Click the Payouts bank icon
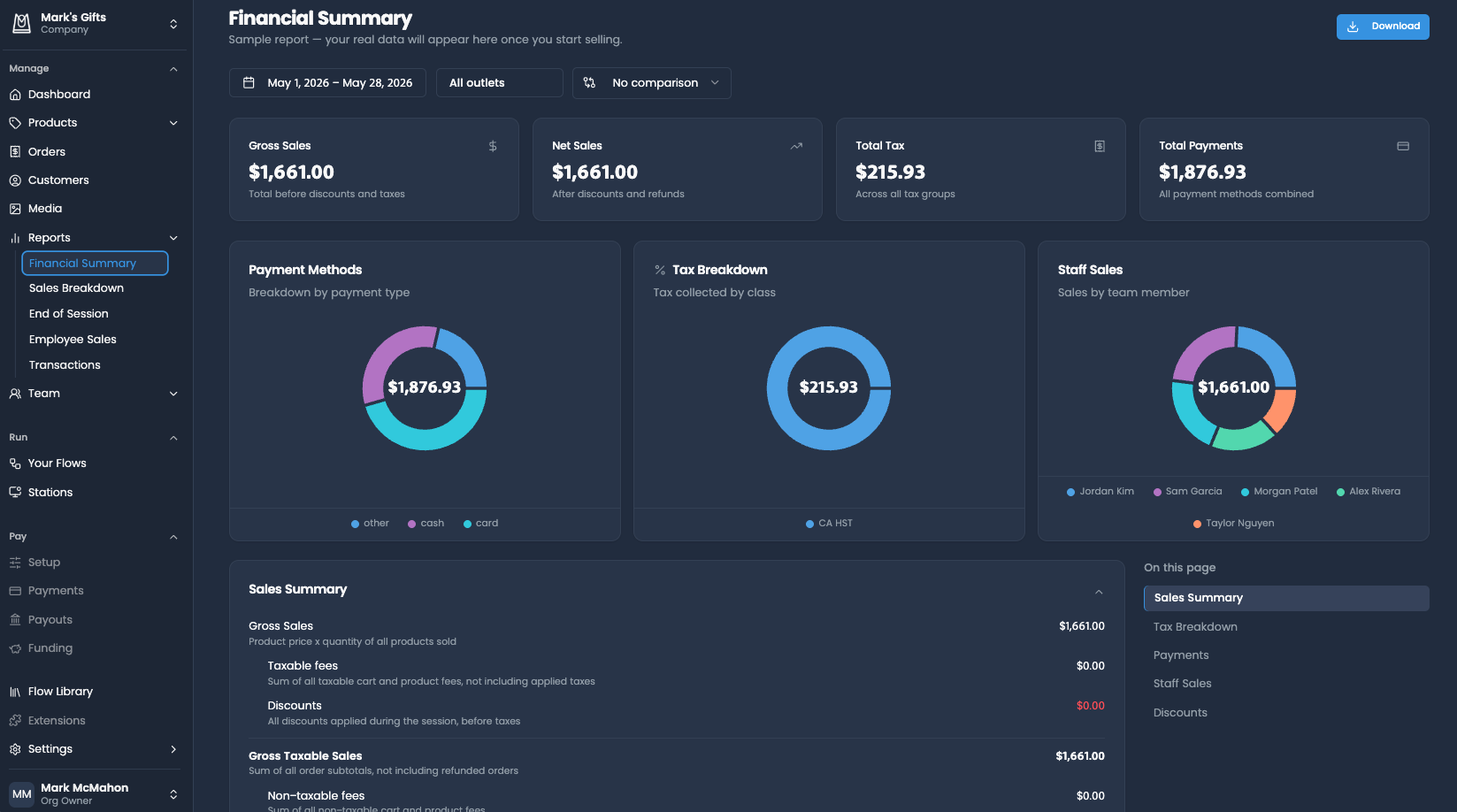The height and width of the screenshot is (812, 1457). [x=15, y=620]
